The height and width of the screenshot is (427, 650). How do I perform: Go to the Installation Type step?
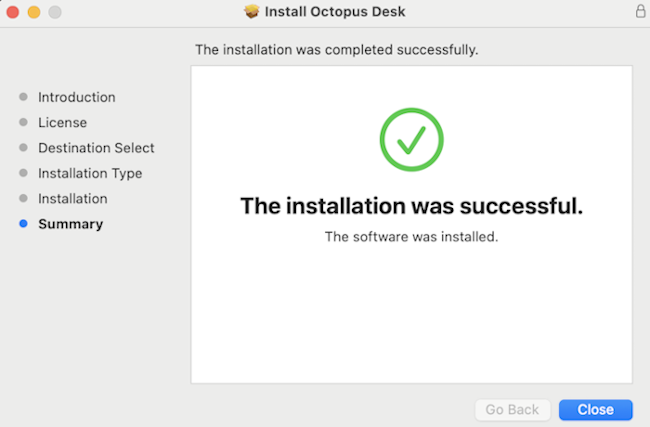(x=90, y=173)
